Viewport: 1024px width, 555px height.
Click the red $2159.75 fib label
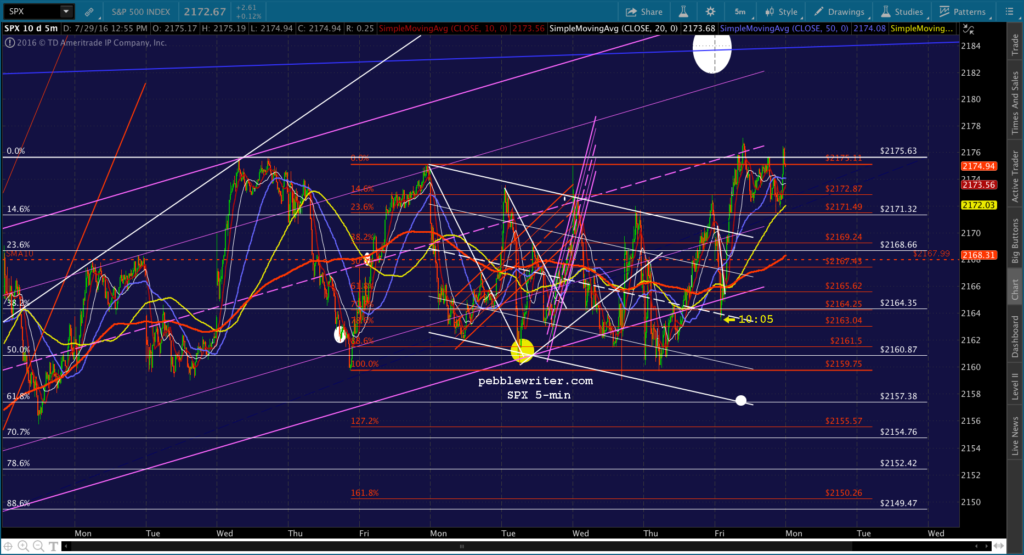point(843,364)
